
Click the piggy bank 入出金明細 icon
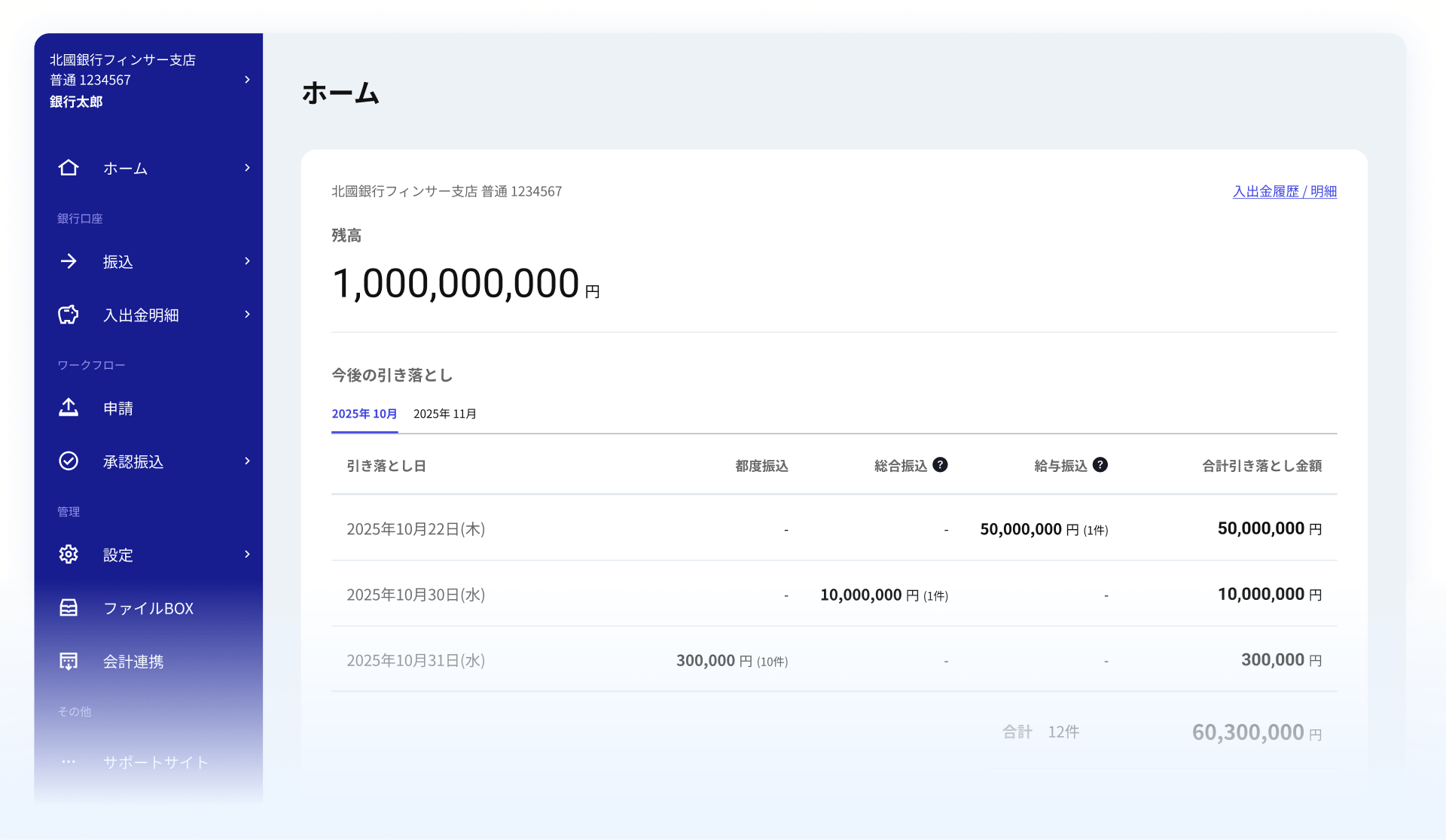pos(69,315)
